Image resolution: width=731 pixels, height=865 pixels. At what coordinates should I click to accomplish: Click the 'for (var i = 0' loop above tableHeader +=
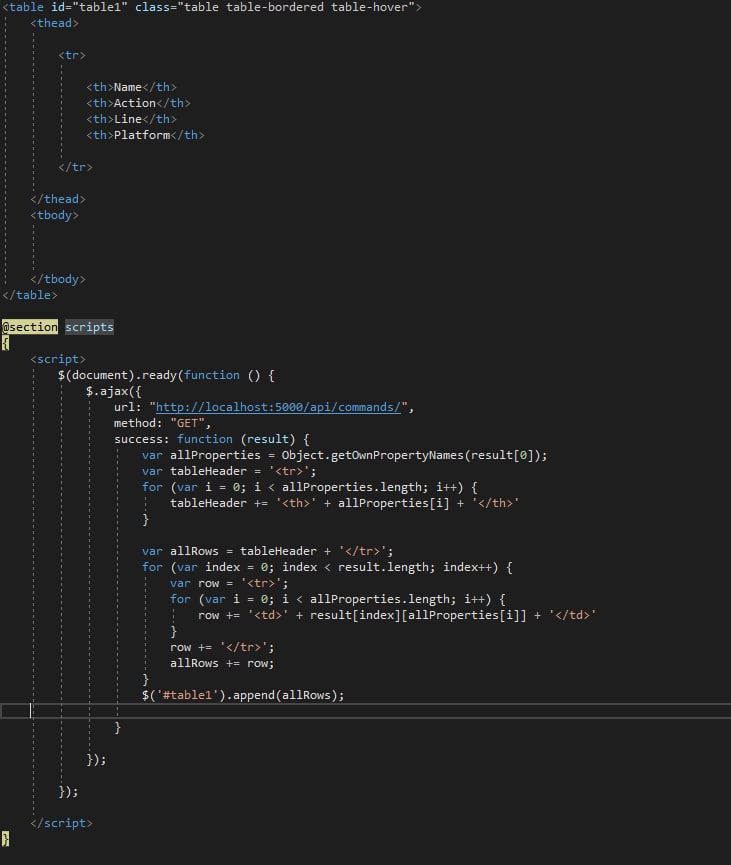coord(309,487)
